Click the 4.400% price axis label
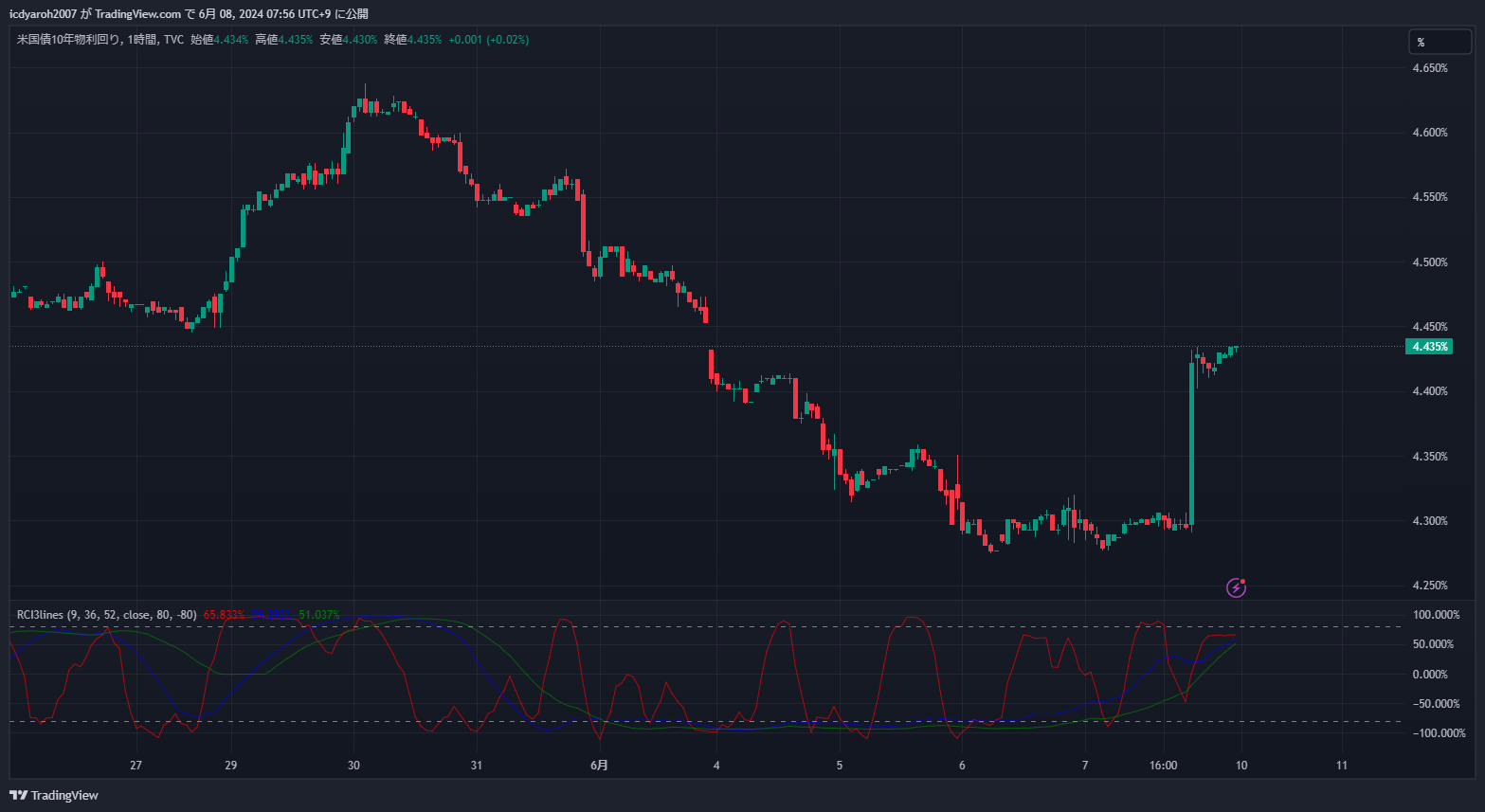Image resolution: width=1485 pixels, height=812 pixels. tap(1430, 391)
